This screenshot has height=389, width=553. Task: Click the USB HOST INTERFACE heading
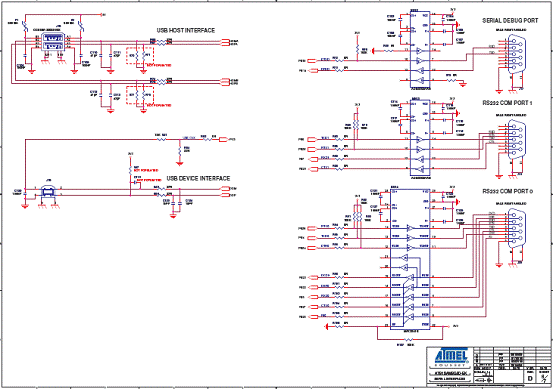[x=186, y=31]
